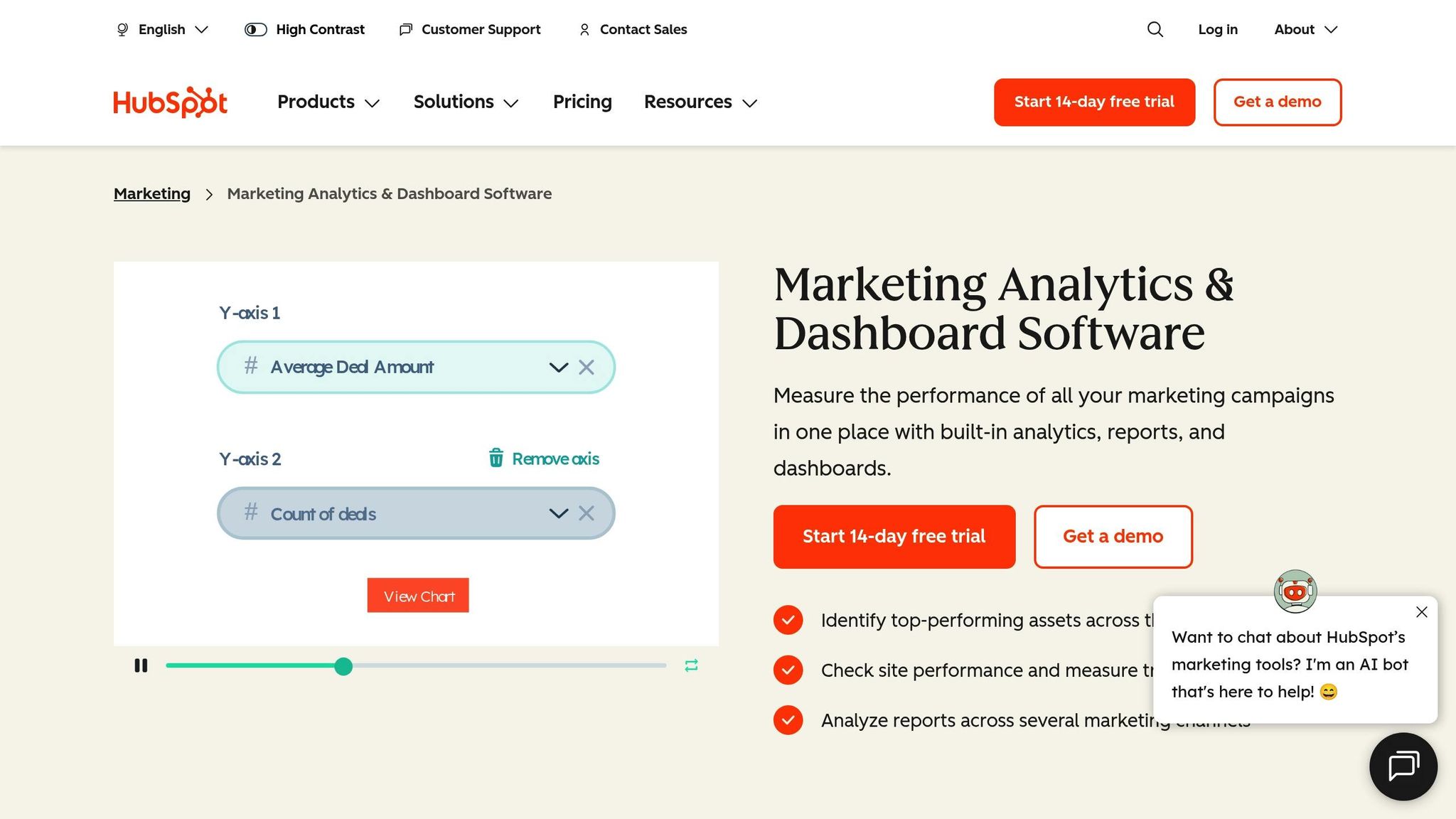Open the chat bubble in bottom right corner

coord(1402,766)
